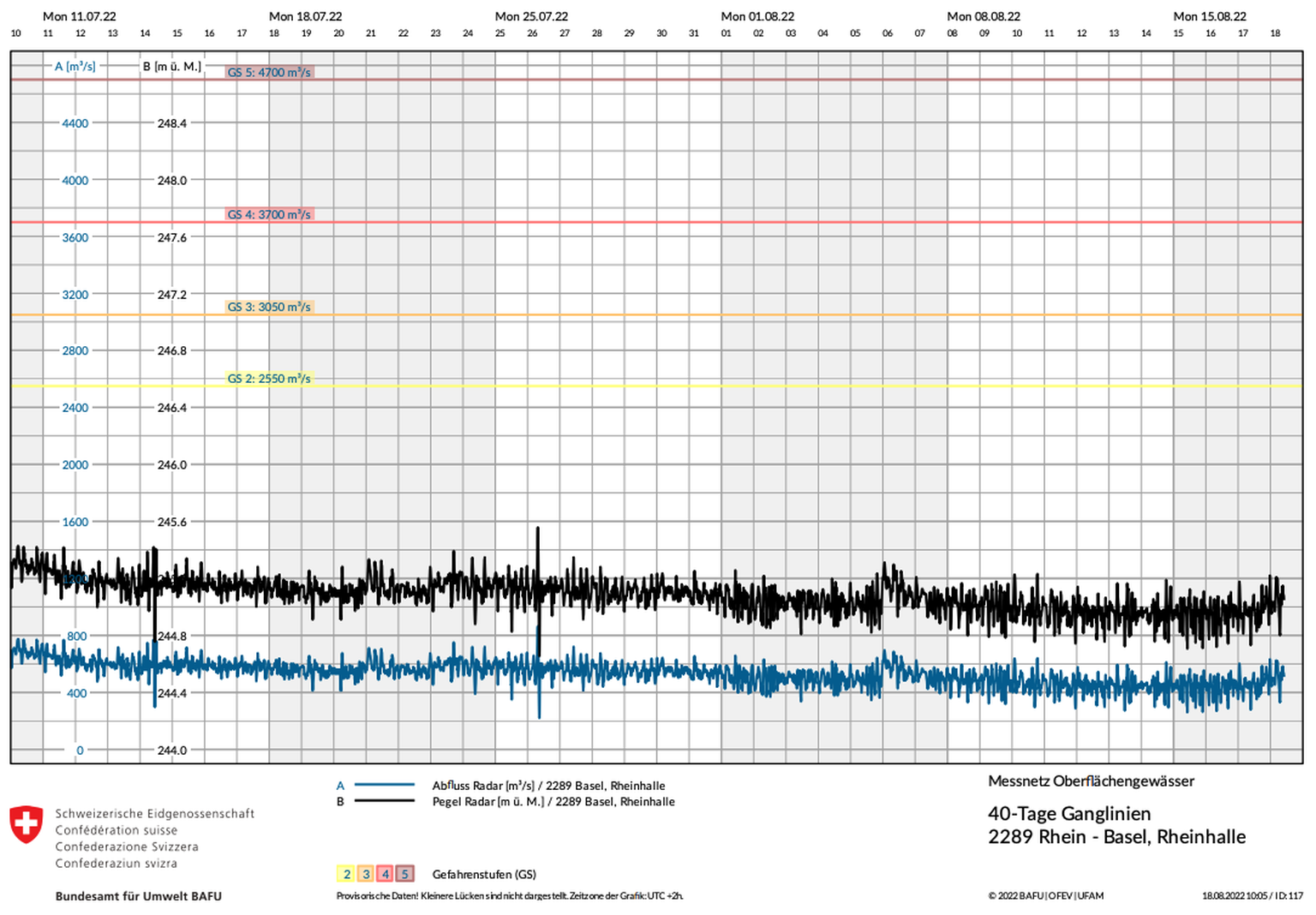Viewport: 1316px width, 915px height.
Task: Click the '246.8' water level axis value
Action: (172, 350)
